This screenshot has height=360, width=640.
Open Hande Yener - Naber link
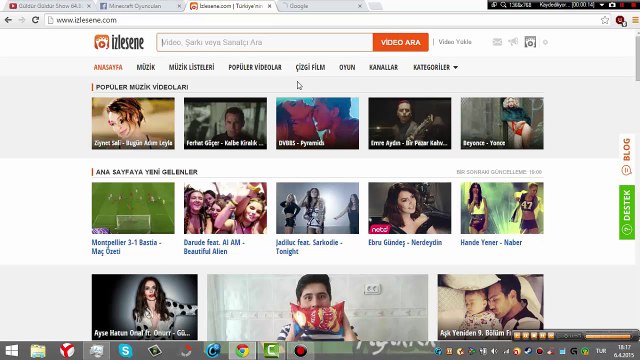[x=491, y=242]
